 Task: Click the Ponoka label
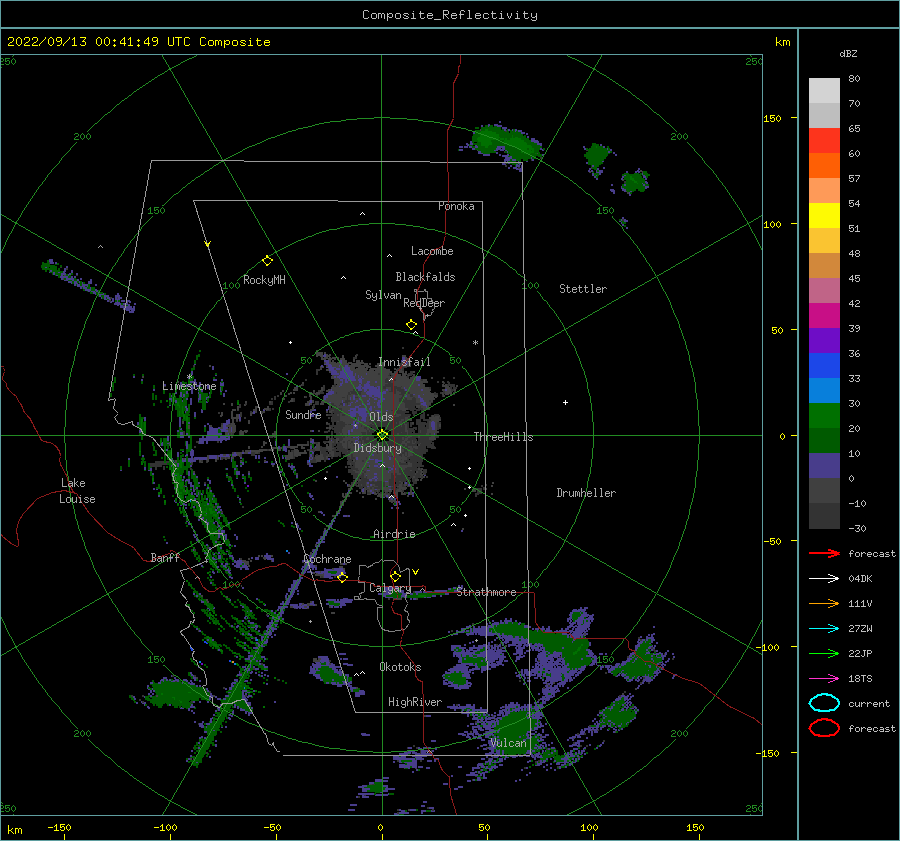click(456, 206)
